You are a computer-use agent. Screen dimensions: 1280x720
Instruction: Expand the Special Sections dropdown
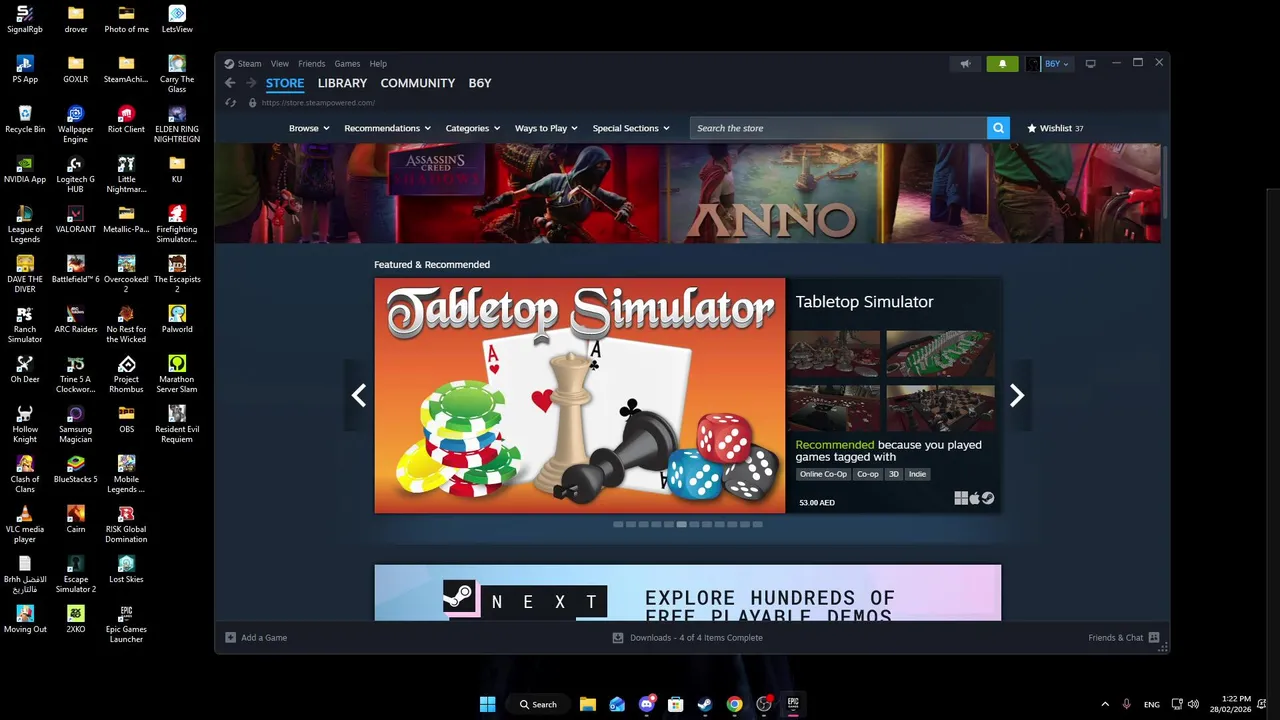[631, 128]
